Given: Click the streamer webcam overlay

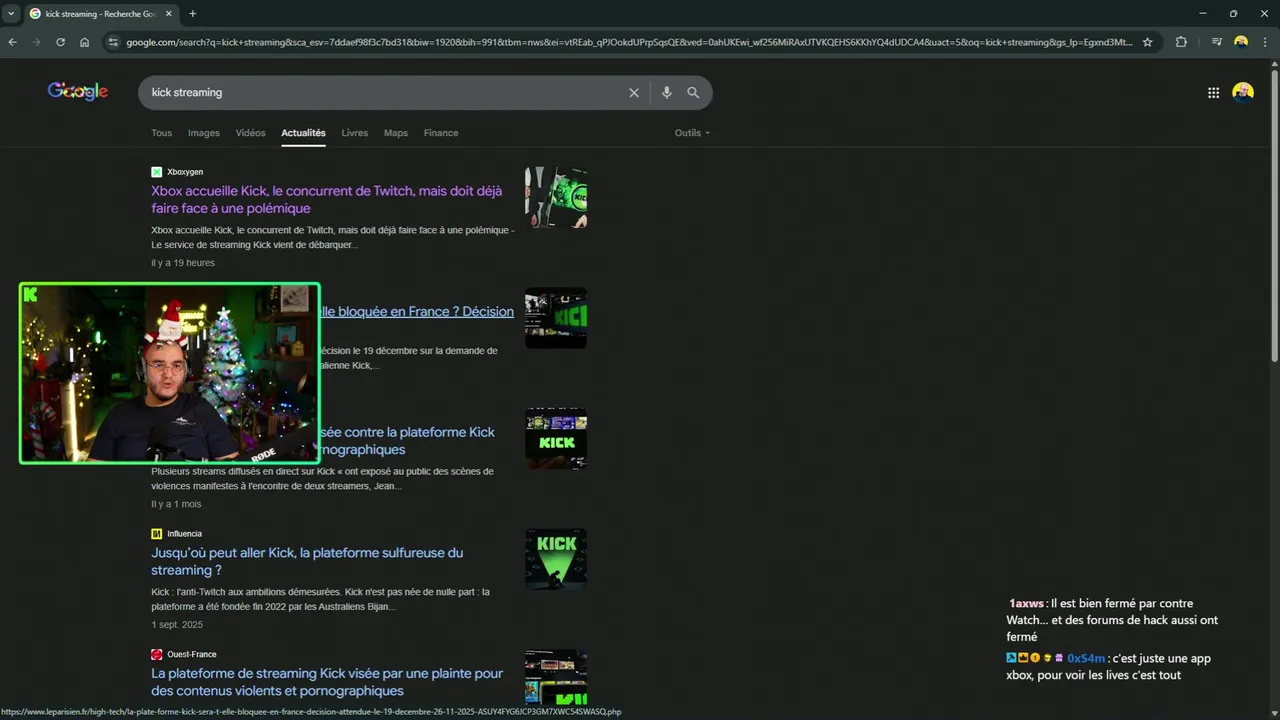Looking at the screenshot, I should [x=170, y=374].
